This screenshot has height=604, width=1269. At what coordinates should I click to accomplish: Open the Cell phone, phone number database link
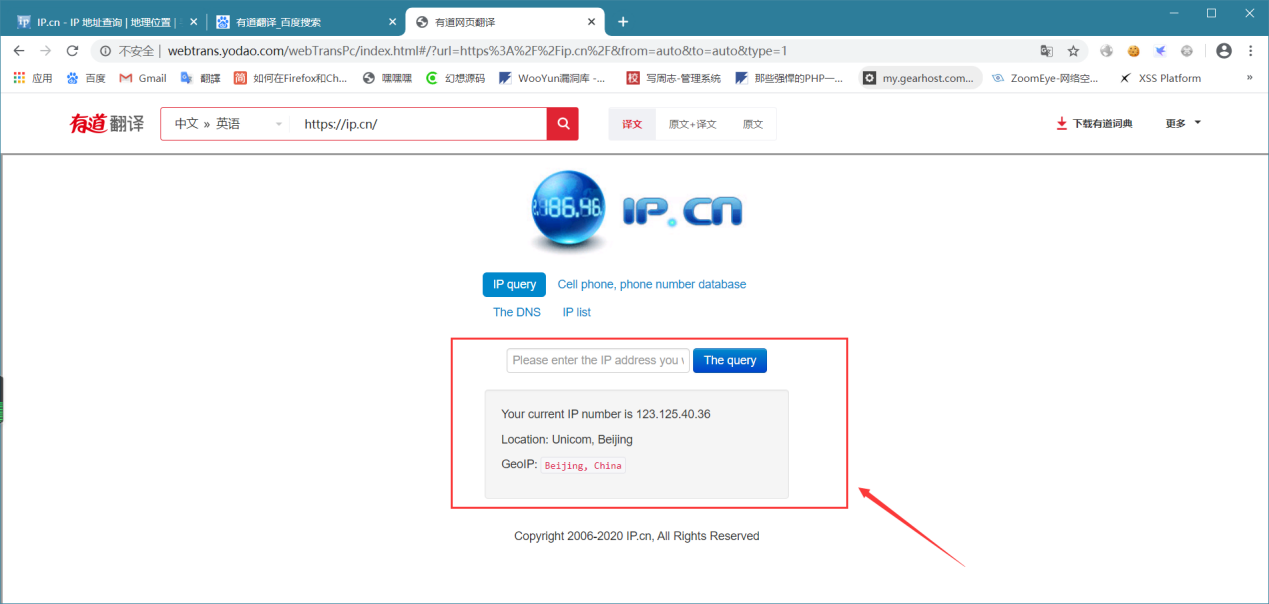click(x=652, y=284)
